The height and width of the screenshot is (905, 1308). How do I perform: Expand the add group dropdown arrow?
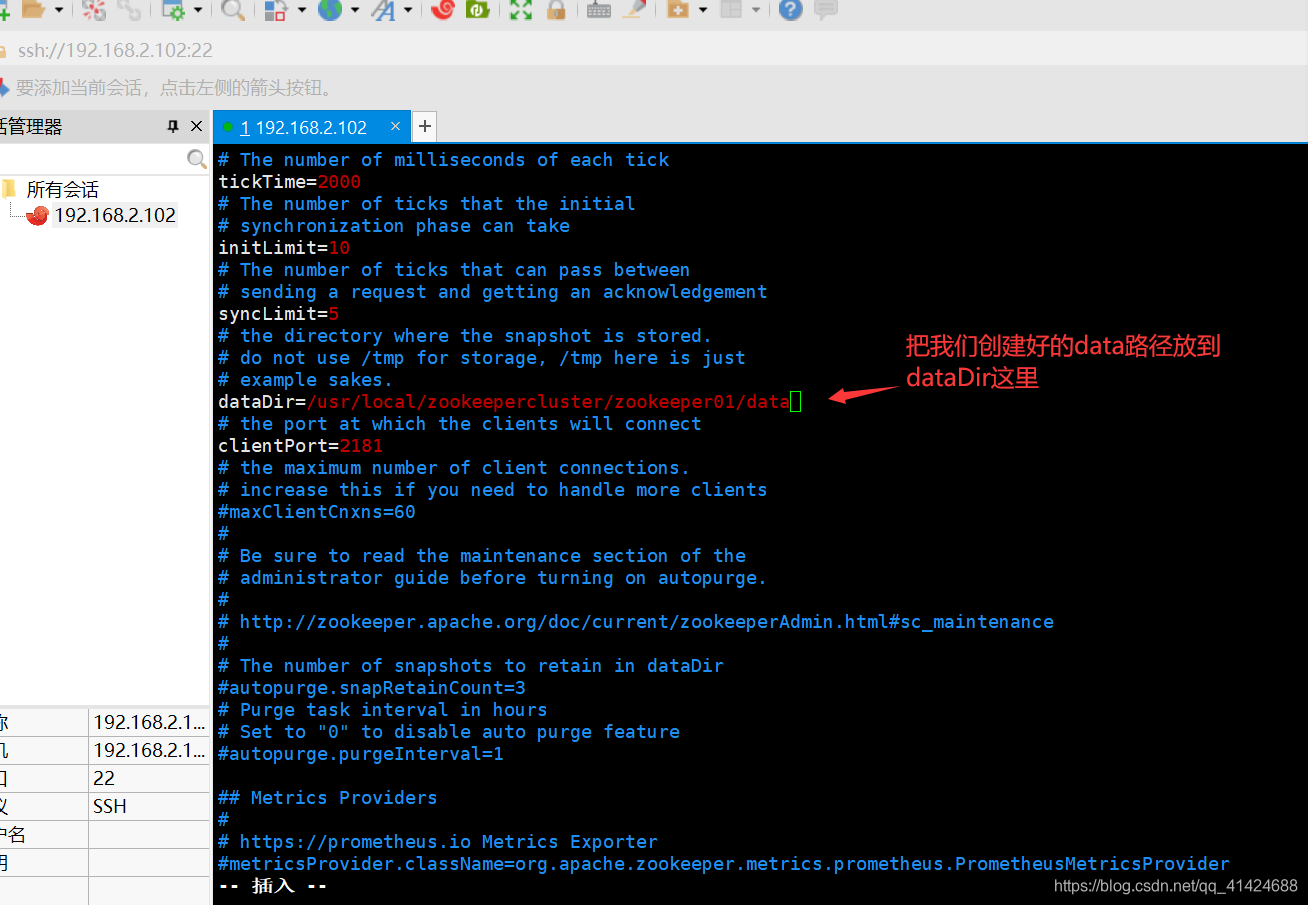point(703,10)
